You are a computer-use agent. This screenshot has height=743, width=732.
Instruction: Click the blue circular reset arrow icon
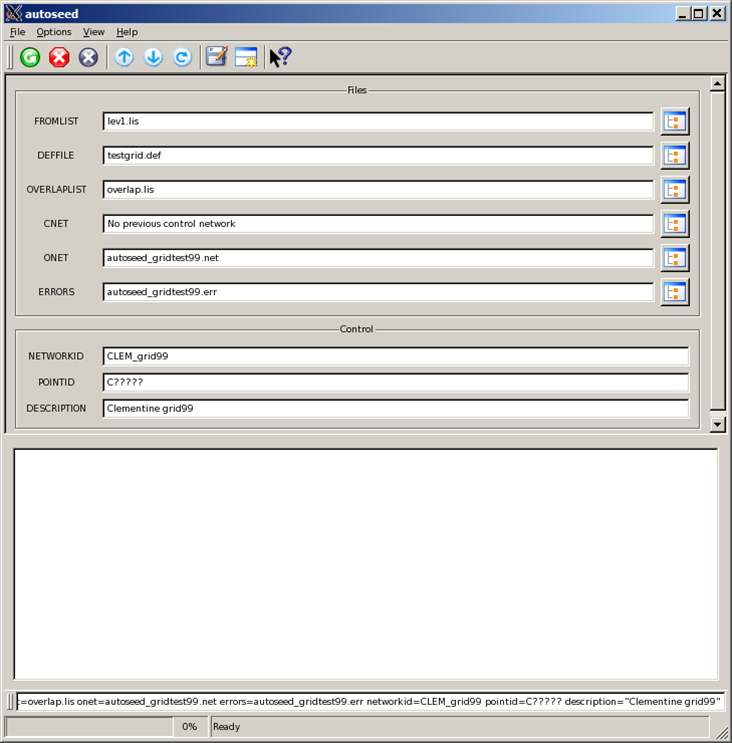(x=182, y=57)
